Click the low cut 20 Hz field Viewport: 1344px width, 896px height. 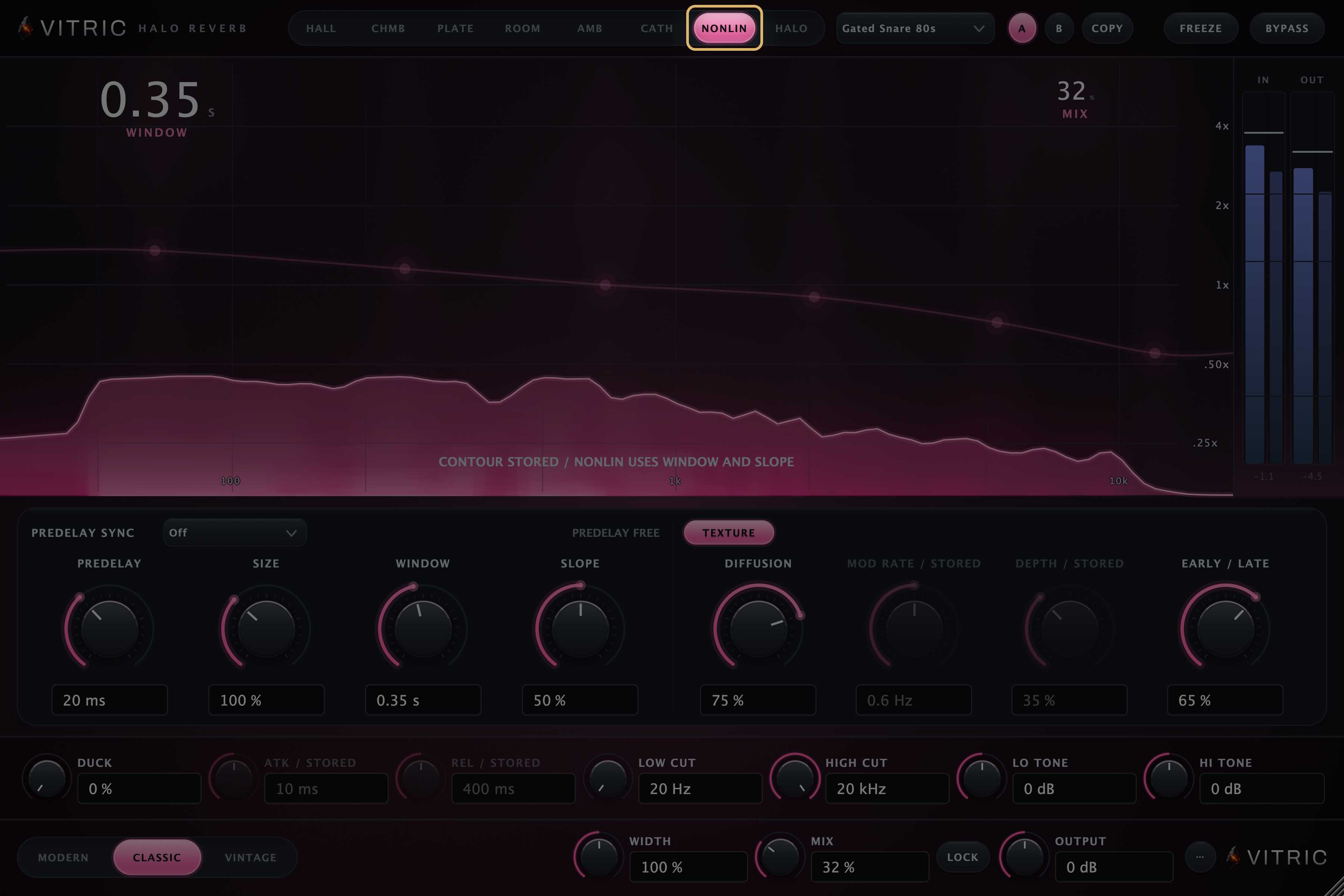point(700,788)
